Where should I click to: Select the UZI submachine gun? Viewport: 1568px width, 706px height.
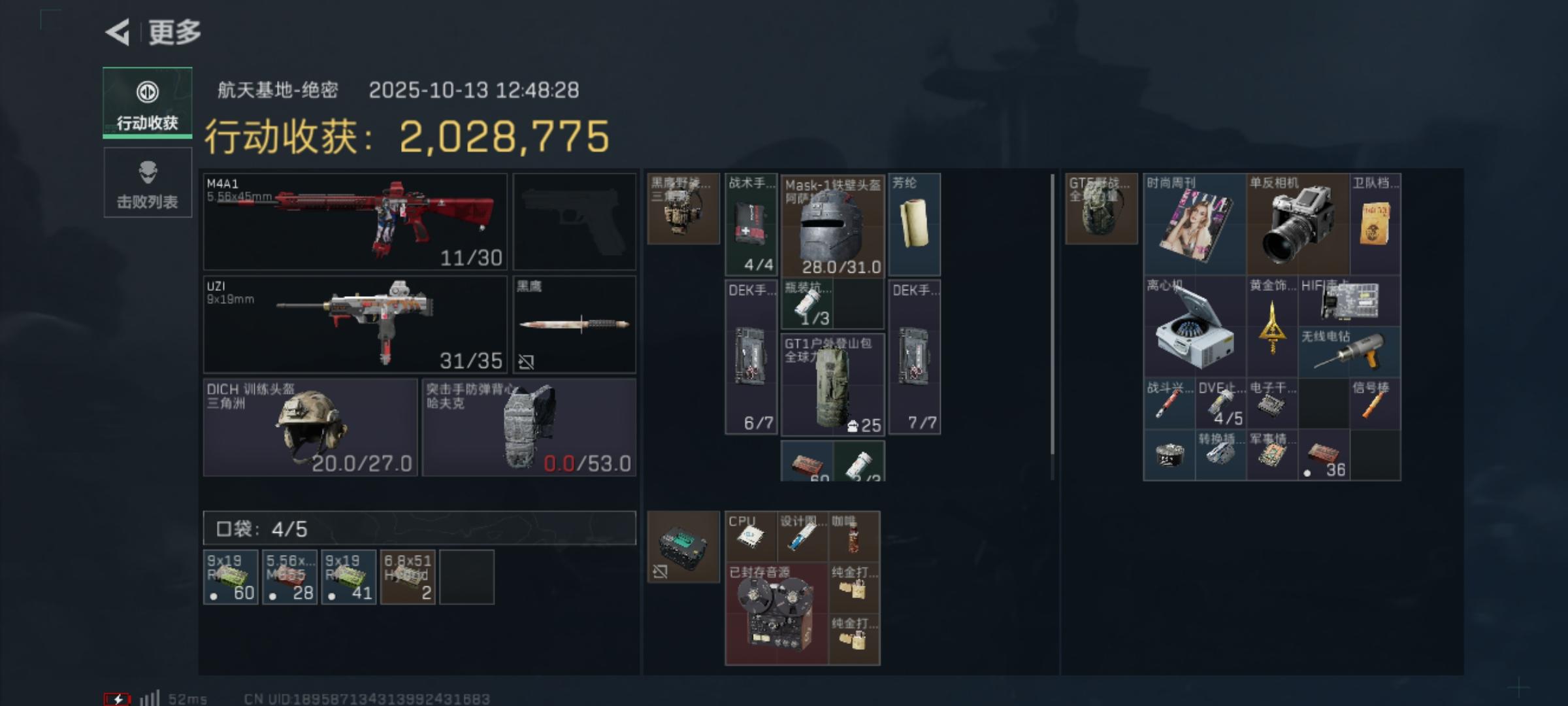pos(355,324)
